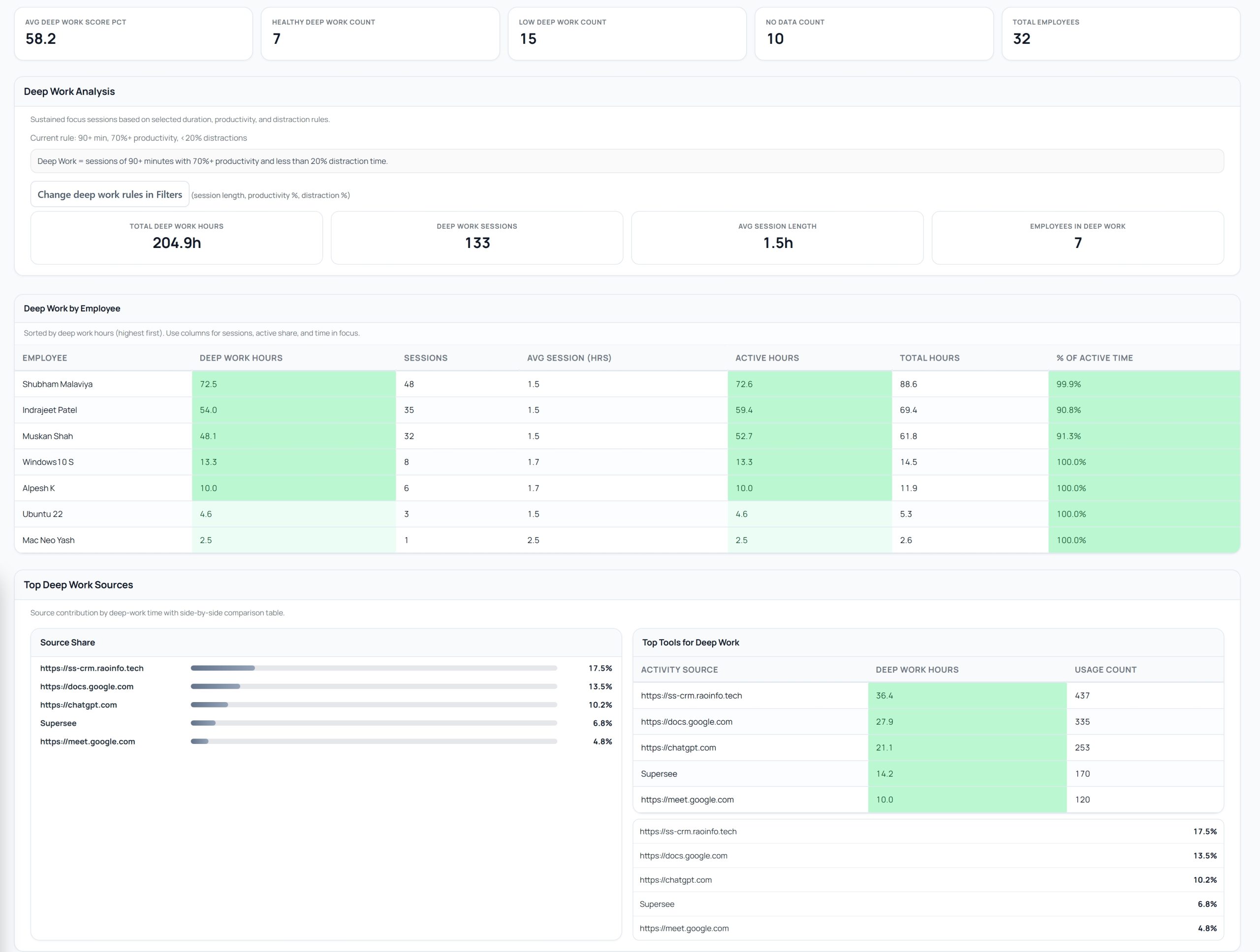The image size is (1260, 952).
Task: Click the Active Hours column header
Action: (767, 358)
